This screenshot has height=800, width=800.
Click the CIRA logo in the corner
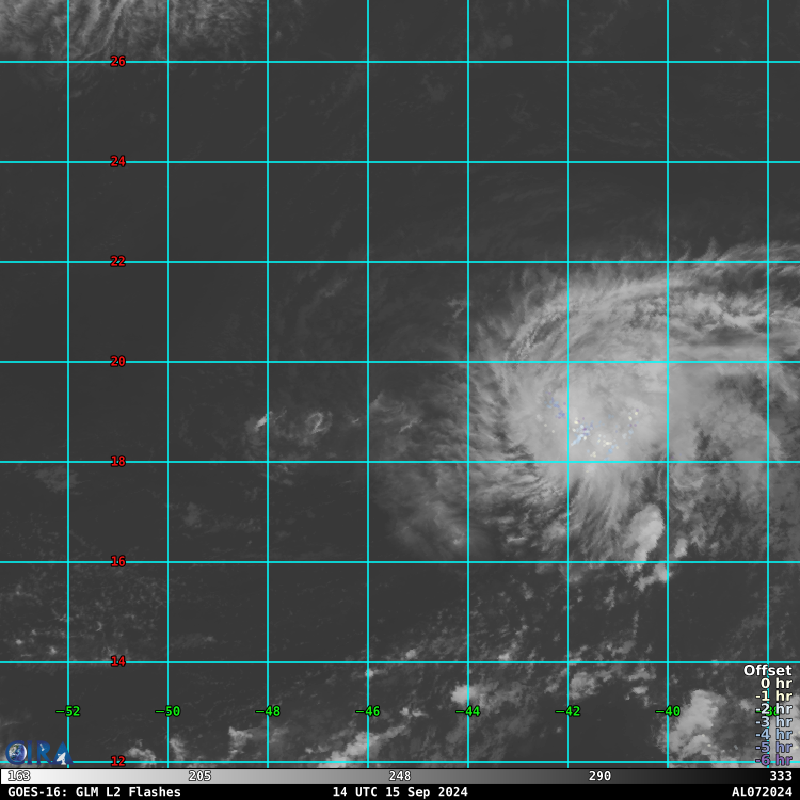37,752
